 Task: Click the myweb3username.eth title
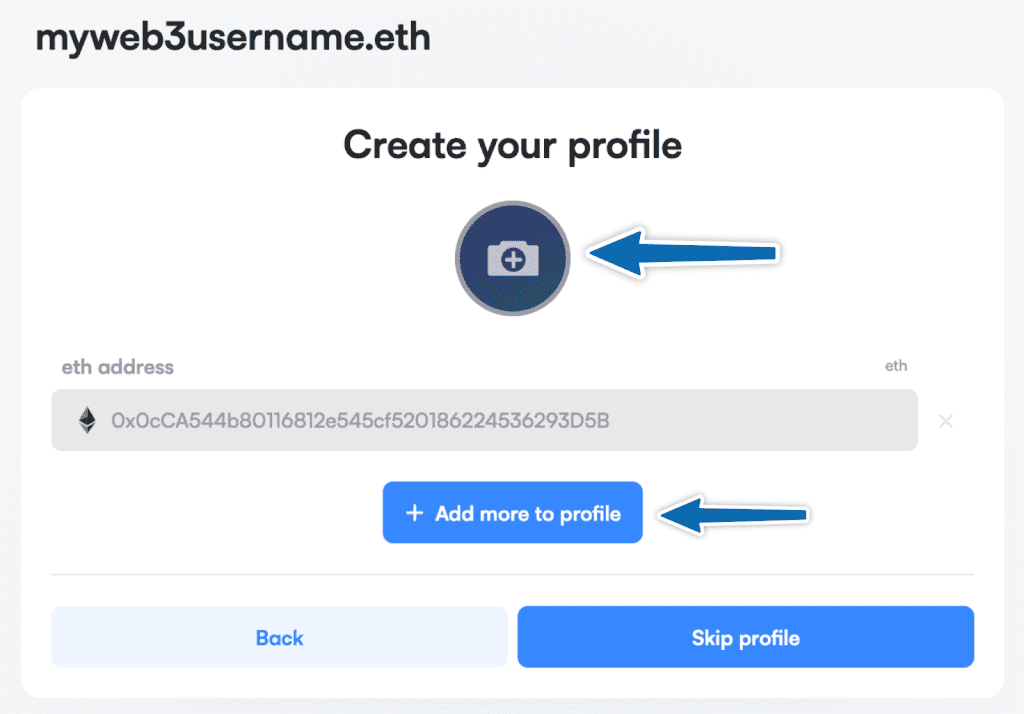[233, 38]
